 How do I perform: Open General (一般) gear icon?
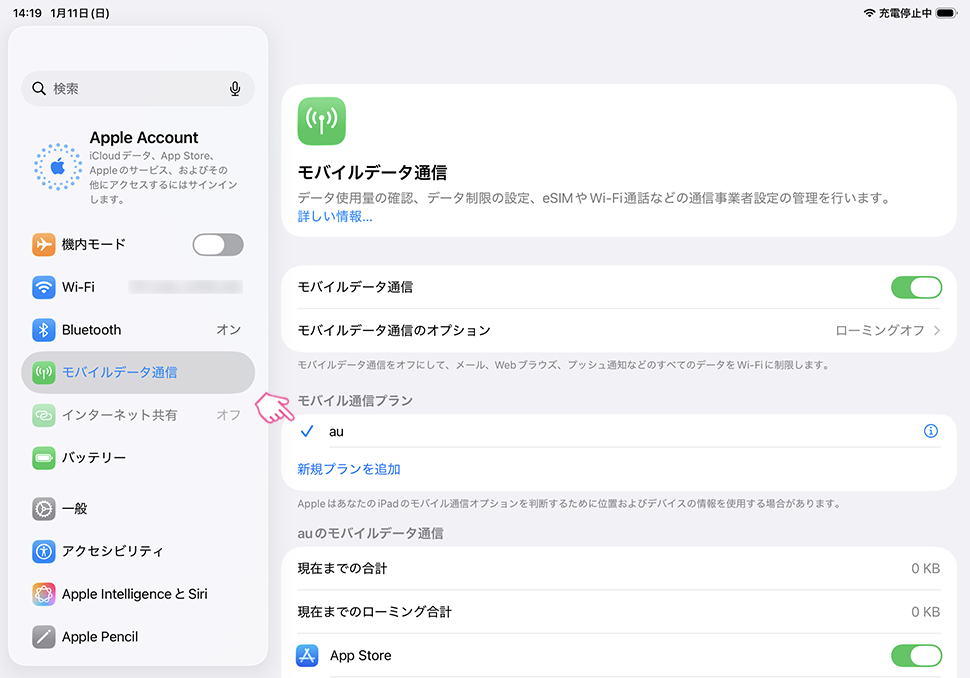click(x=43, y=509)
